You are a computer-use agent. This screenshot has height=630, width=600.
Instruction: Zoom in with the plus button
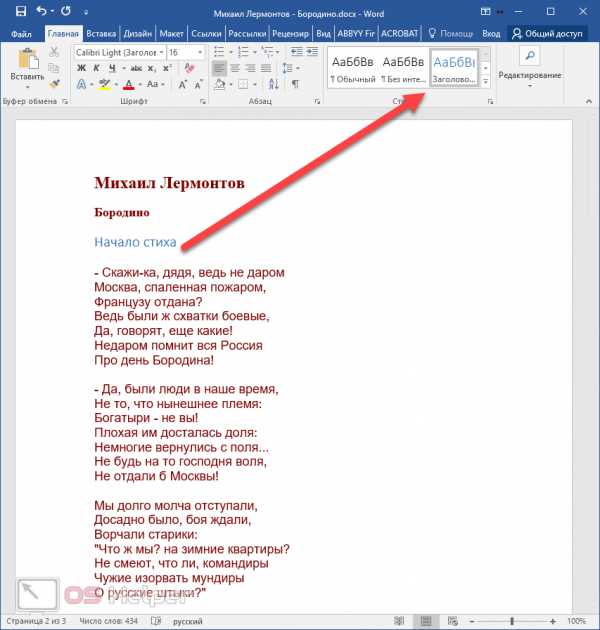[553, 621]
